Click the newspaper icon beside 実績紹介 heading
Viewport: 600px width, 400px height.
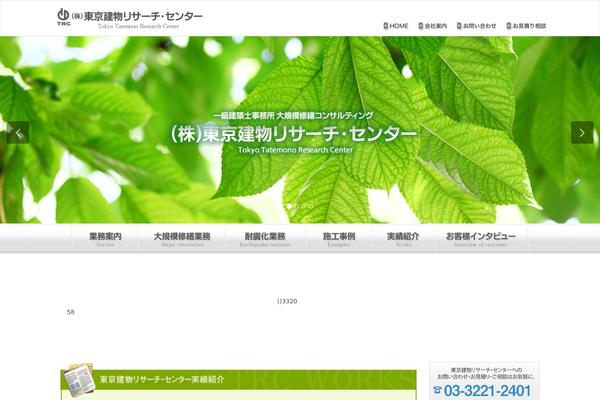[78, 380]
